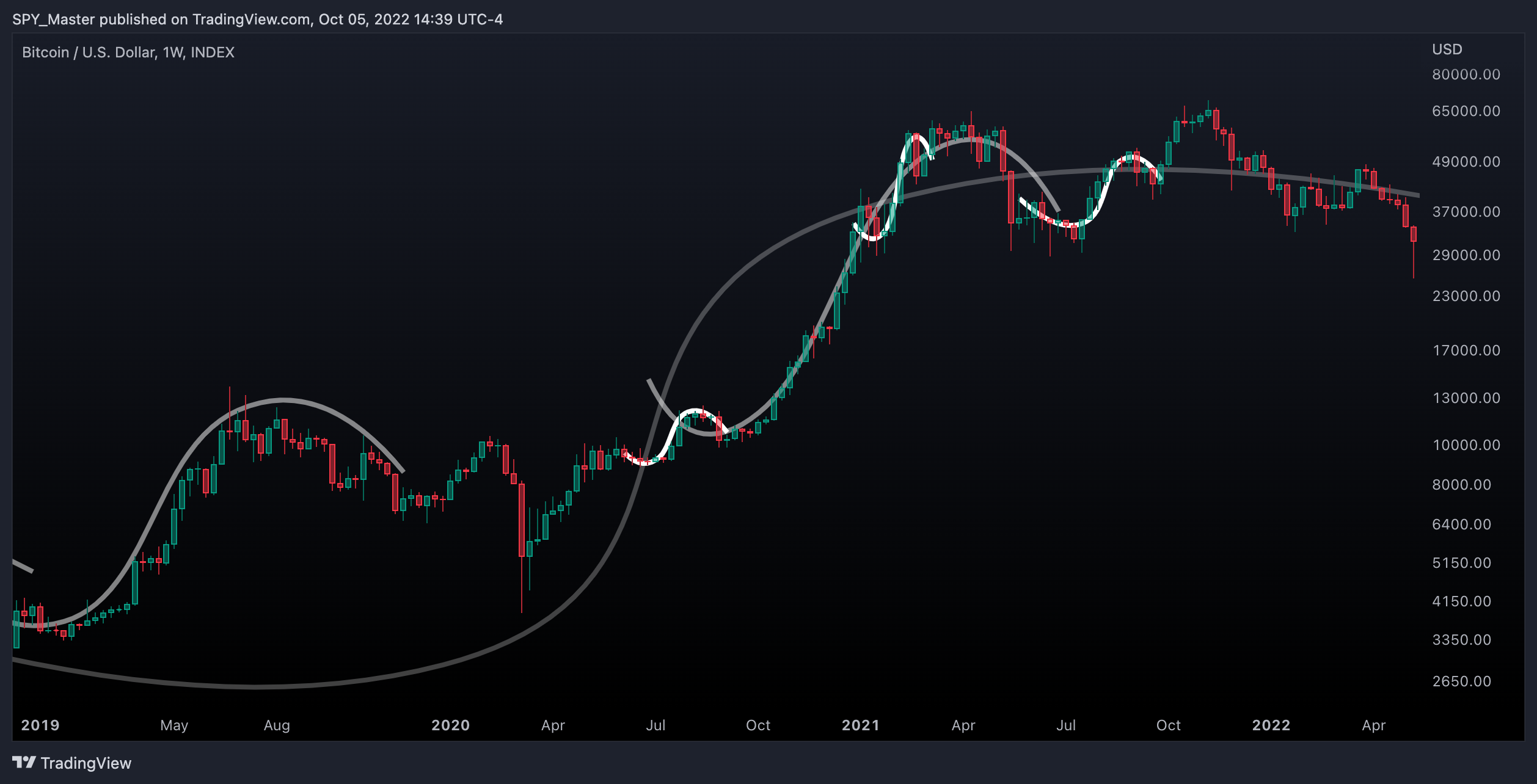
Task: Click the 2020 time axis label
Action: [x=451, y=725]
